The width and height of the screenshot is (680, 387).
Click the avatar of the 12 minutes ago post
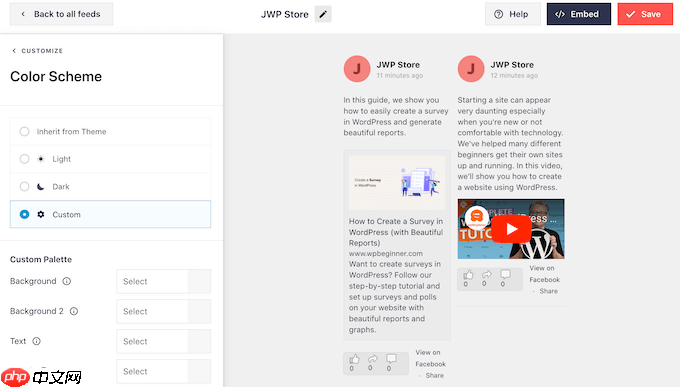(x=471, y=69)
